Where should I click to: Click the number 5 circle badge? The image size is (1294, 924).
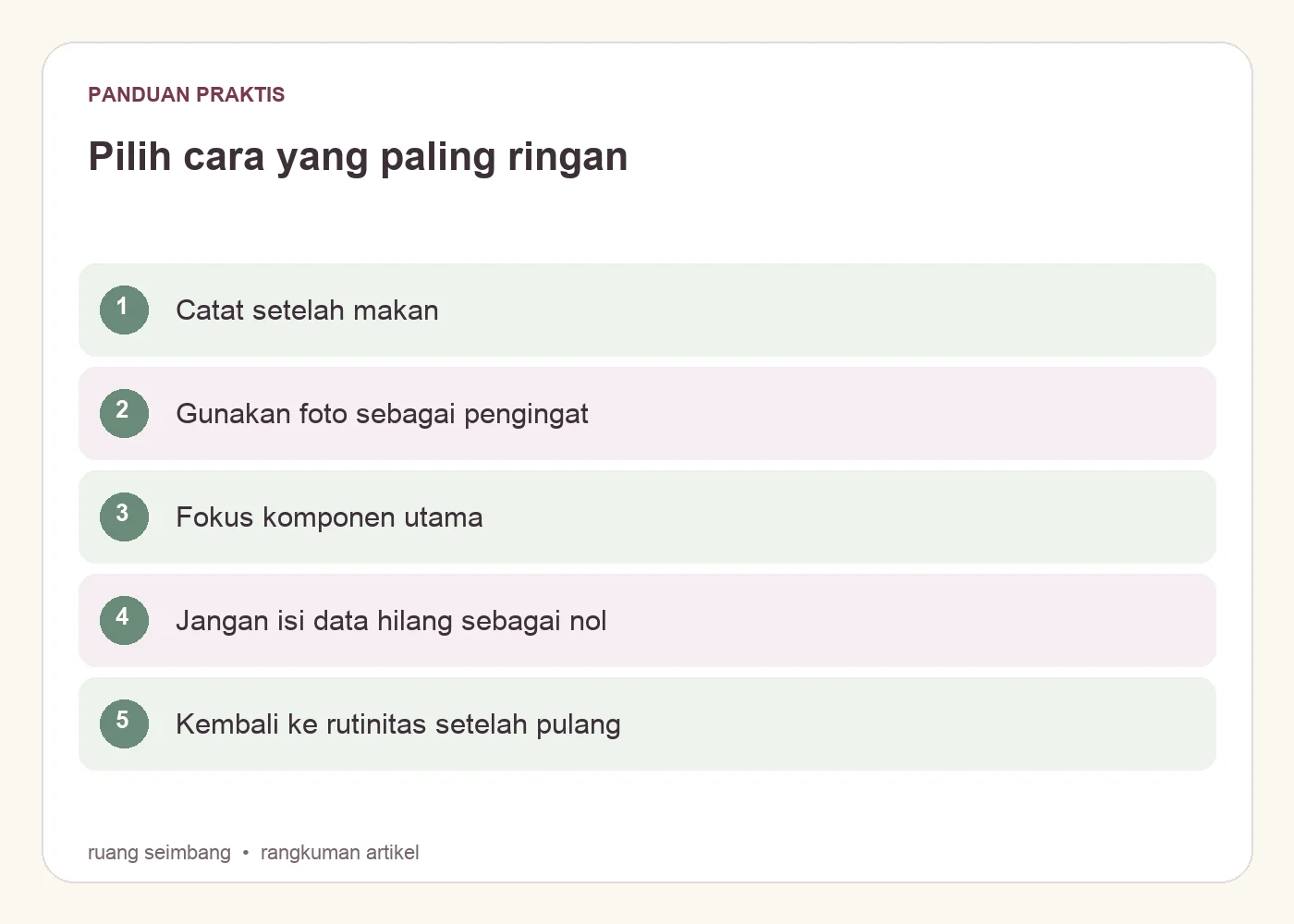click(x=124, y=723)
